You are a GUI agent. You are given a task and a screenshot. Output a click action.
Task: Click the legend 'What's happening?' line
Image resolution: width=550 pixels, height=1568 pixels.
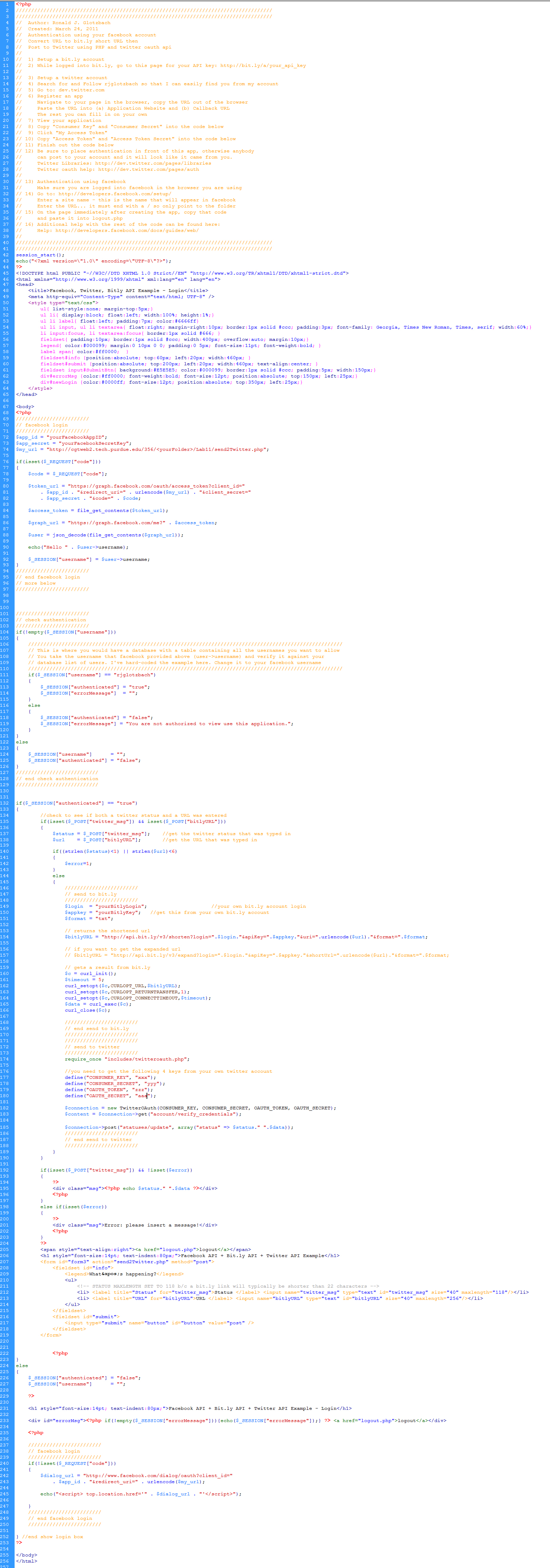coord(124,1273)
